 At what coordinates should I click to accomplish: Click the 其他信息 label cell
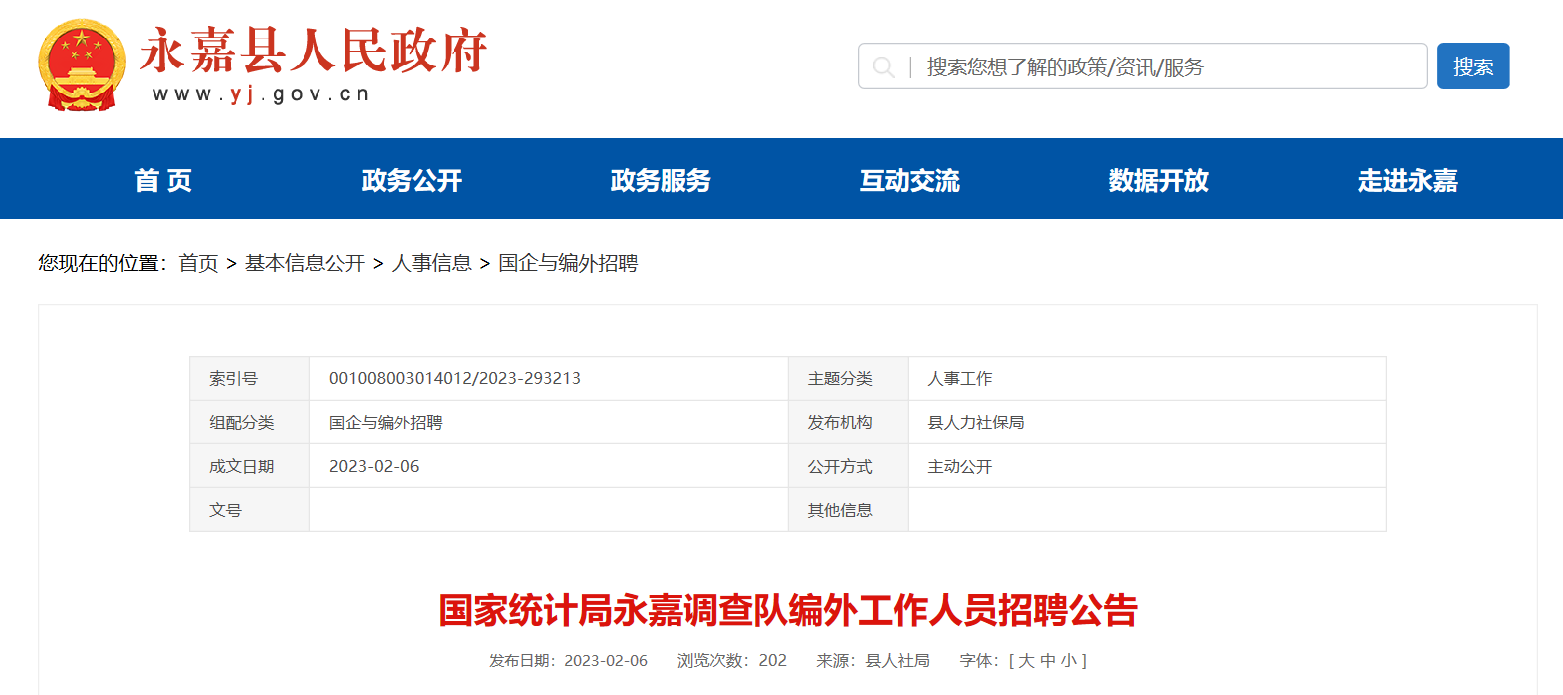click(x=848, y=510)
